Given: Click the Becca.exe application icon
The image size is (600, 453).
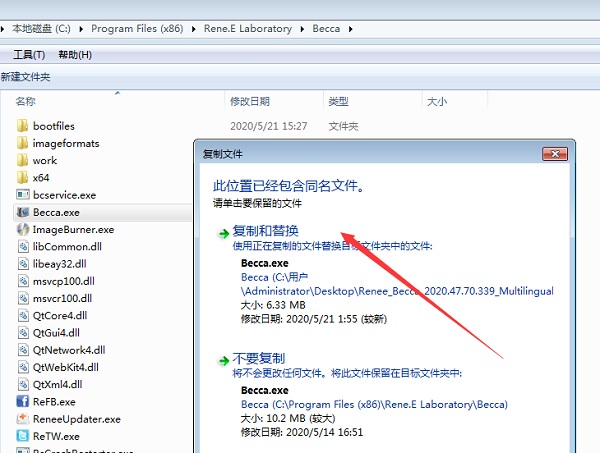Looking at the screenshot, I should click(x=23, y=212).
